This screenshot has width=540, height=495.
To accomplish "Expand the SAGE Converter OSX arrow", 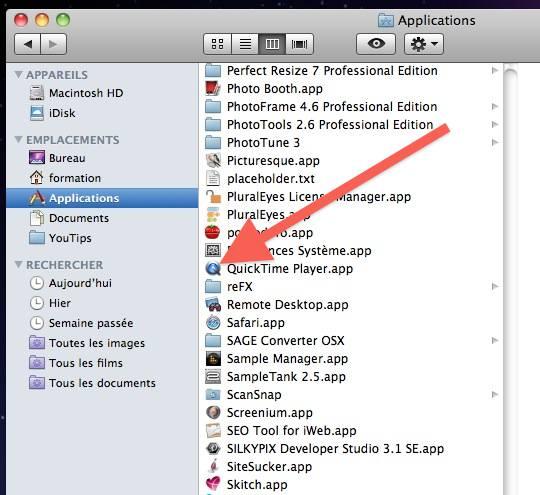I will pyautogui.click(x=495, y=340).
